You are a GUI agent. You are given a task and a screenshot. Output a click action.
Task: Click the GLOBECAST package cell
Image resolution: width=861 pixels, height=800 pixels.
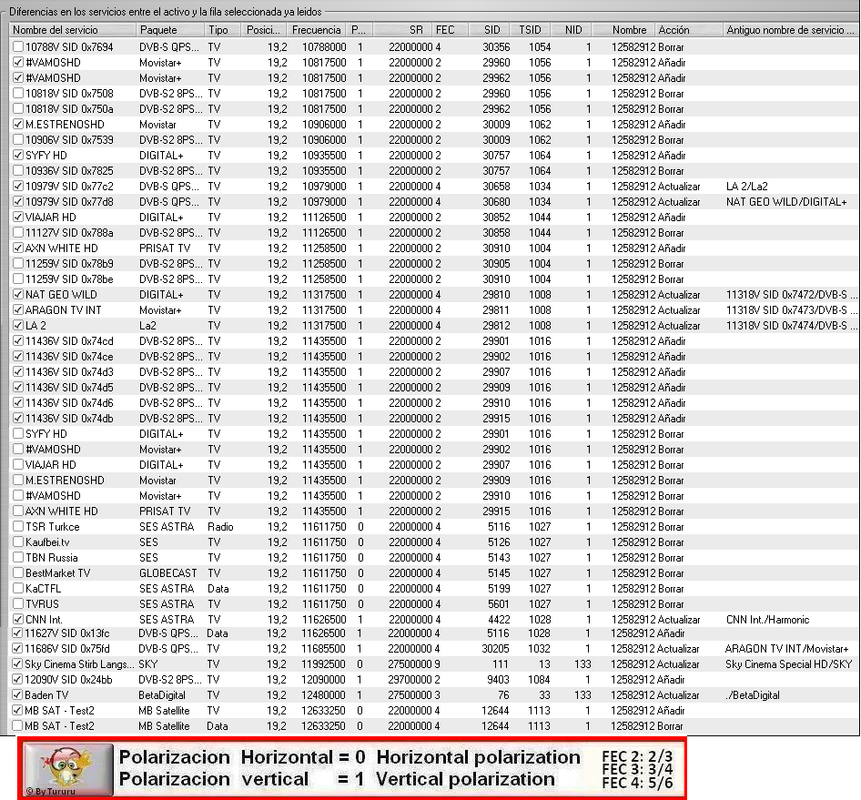(x=167, y=573)
